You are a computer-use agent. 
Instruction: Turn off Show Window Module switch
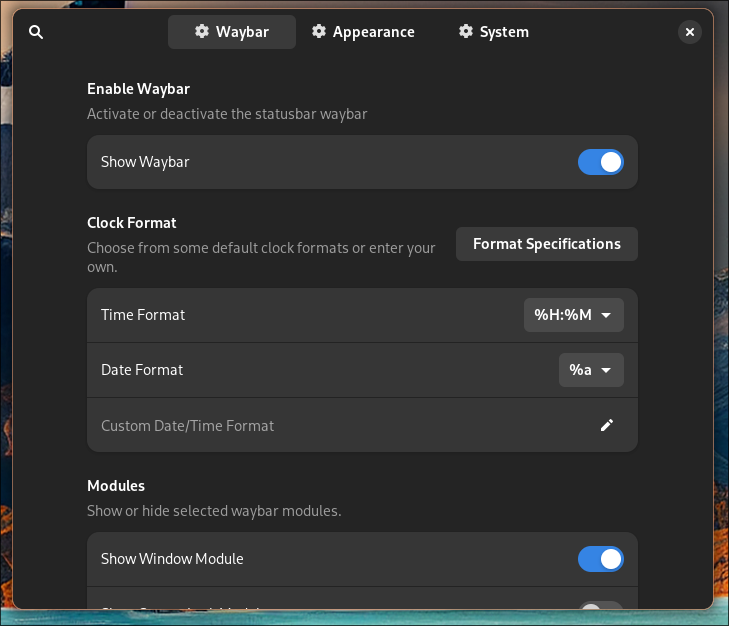pyautogui.click(x=600, y=559)
